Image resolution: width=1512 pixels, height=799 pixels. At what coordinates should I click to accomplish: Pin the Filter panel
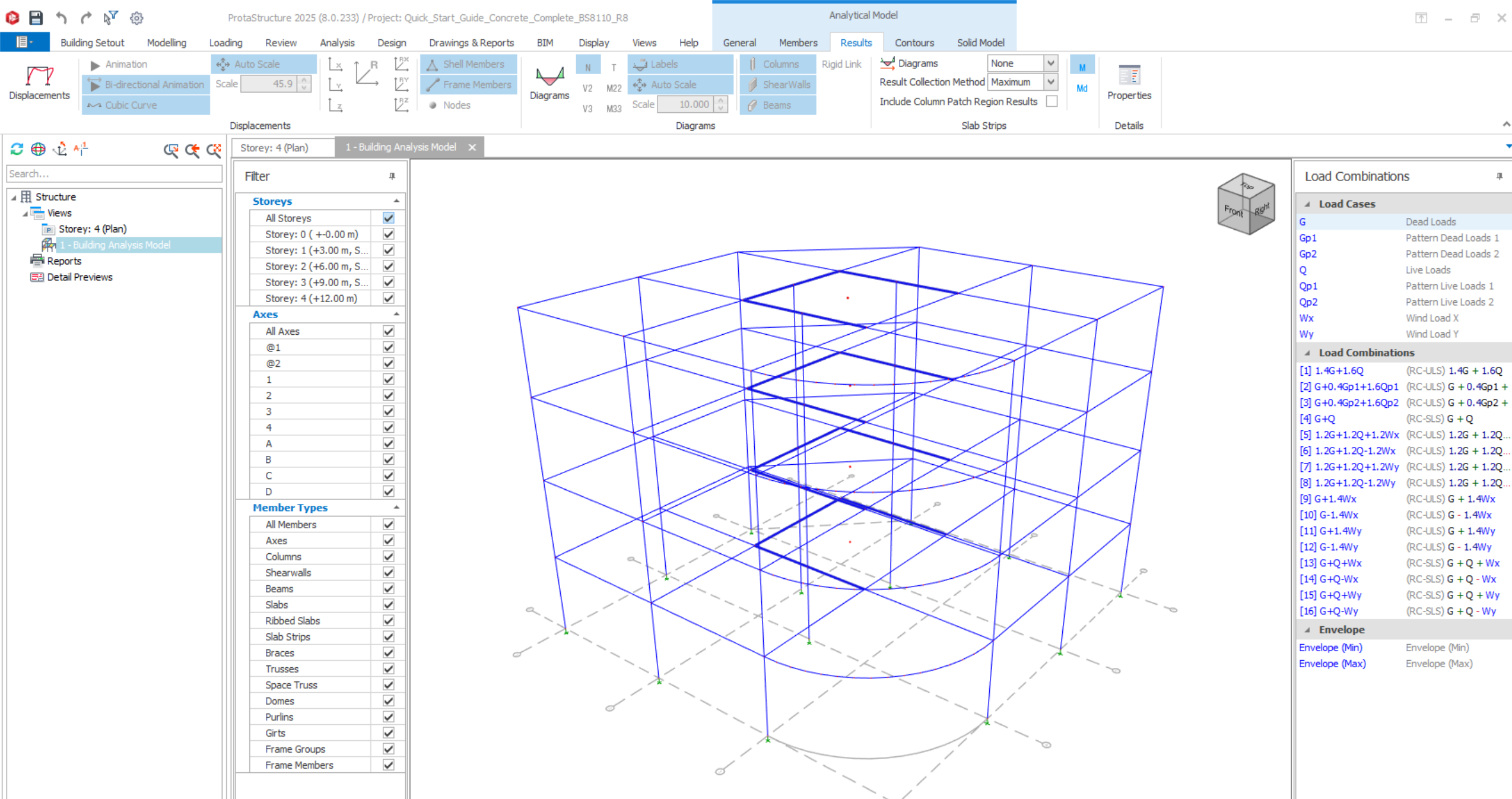tap(392, 176)
